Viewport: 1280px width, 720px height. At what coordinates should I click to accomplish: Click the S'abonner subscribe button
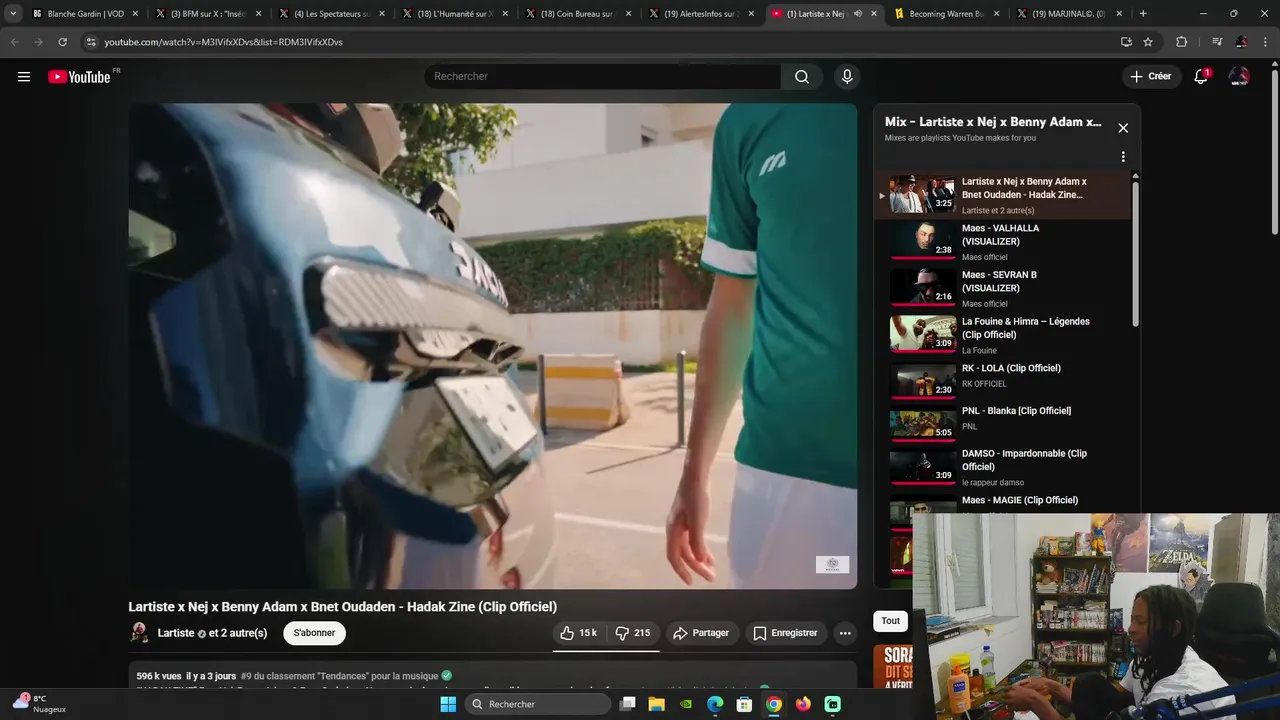[x=314, y=633]
